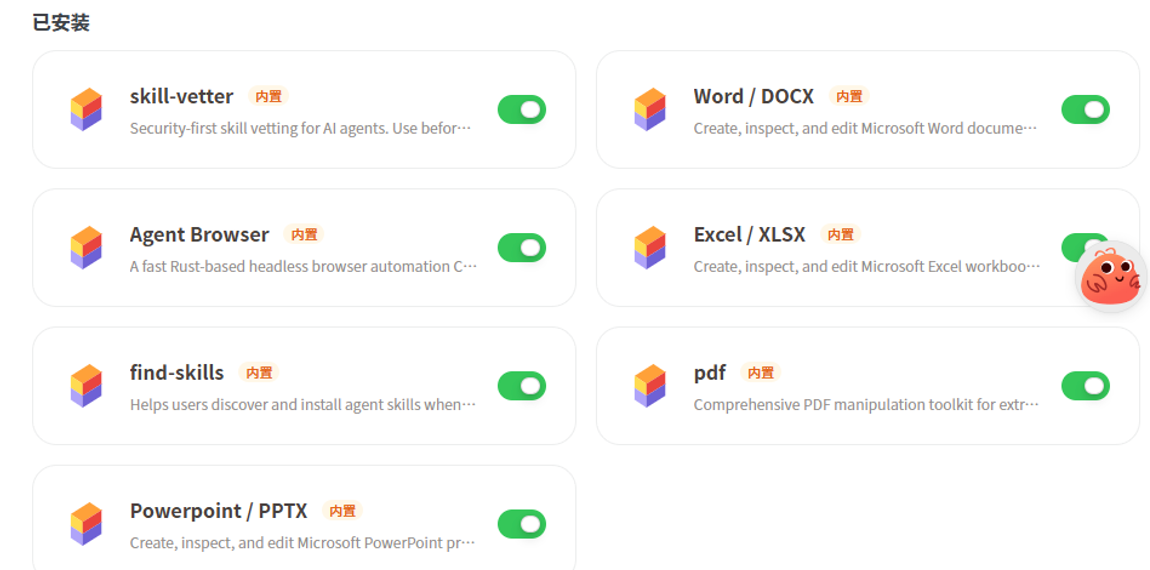Click the Powerpoint / PPTX cube icon
Viewport: 1150px width, 570px height.
(x=86, y=523)
